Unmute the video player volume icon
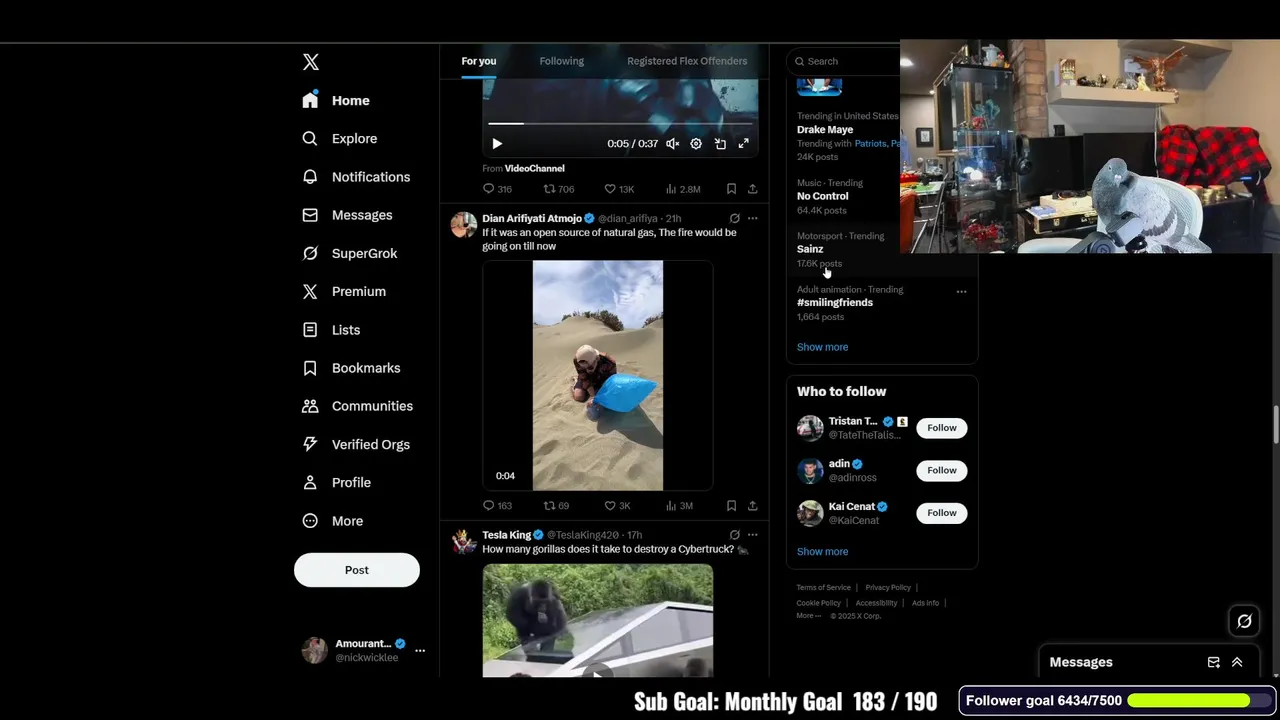The image size is (1280, 720). [x=673, y=144]
